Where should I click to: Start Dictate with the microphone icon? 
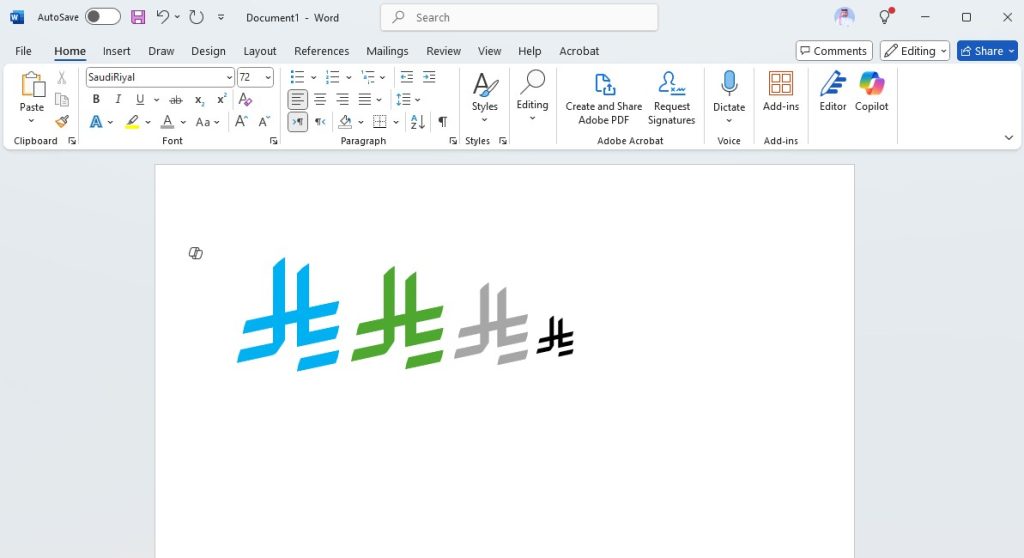729,92
